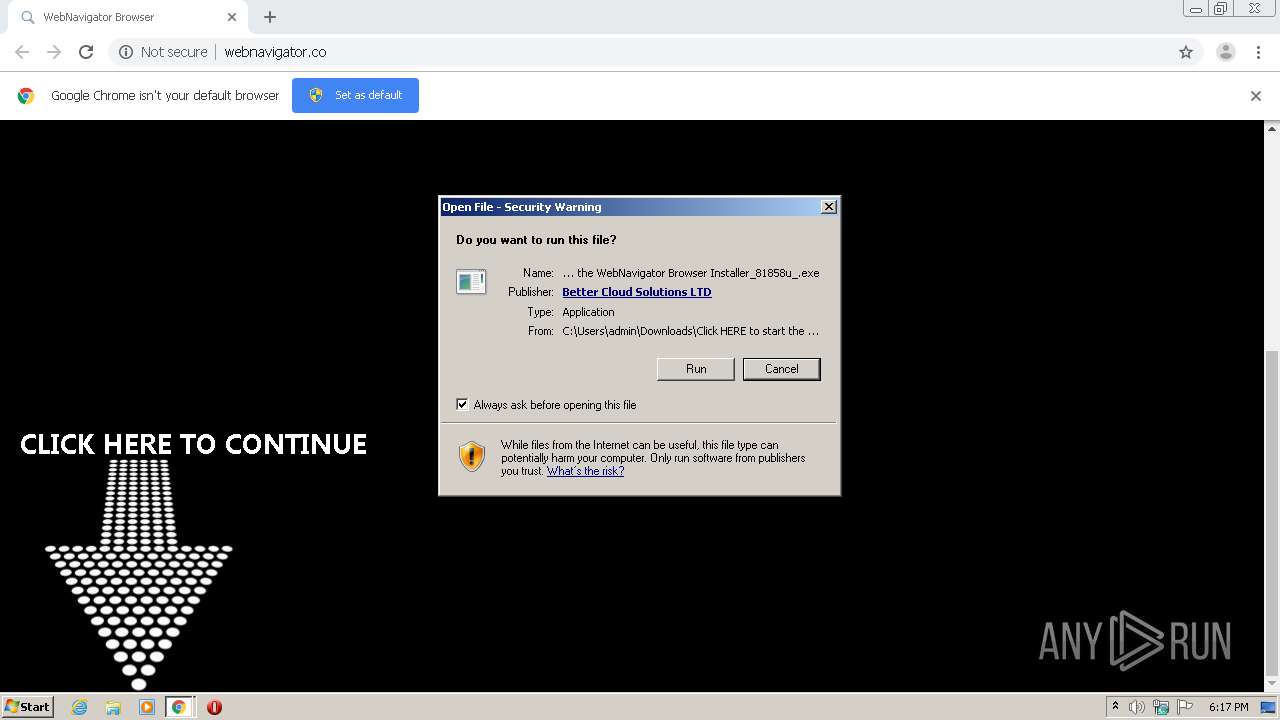The image size is (1280, 720).
Task: Open the Better Cloud Solutions LTD publisher link
Action: (637, 292)
